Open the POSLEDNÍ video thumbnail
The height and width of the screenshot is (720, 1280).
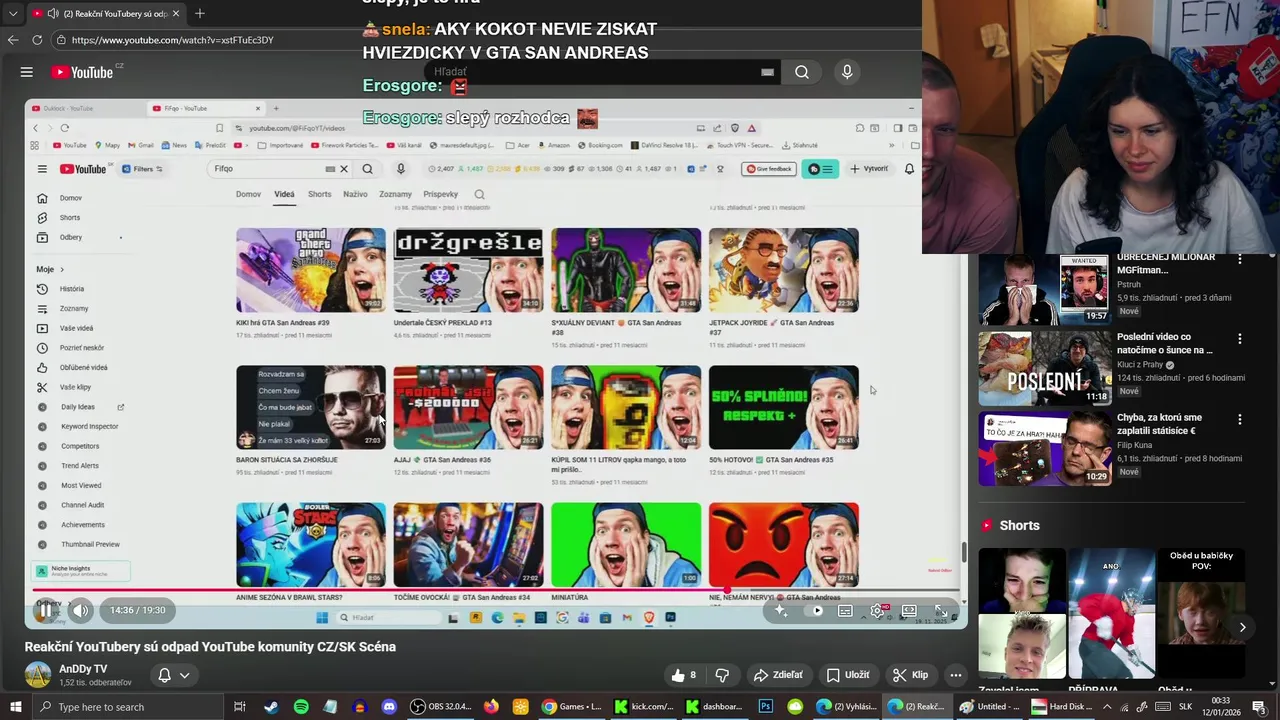point(1044,369)
